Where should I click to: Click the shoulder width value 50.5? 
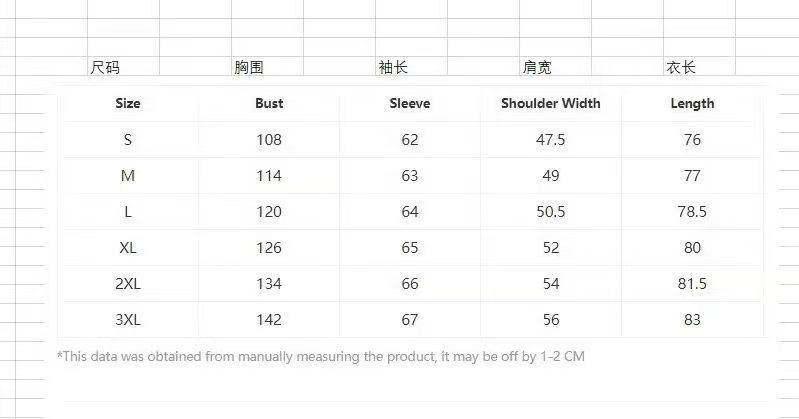[x=551, y=212]
